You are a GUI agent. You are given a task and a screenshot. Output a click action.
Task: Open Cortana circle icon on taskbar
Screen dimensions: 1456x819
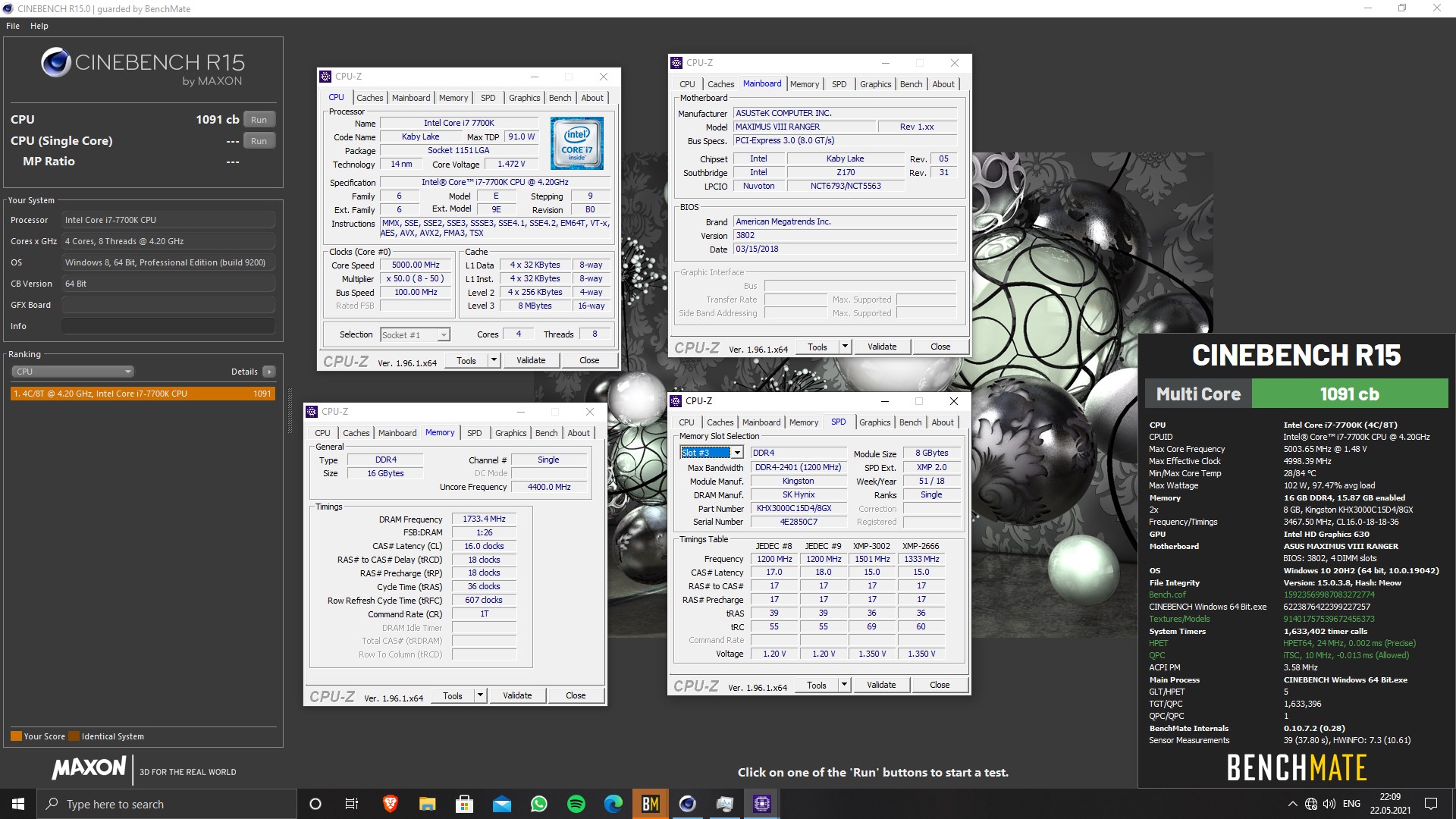[x=315, y=804]
